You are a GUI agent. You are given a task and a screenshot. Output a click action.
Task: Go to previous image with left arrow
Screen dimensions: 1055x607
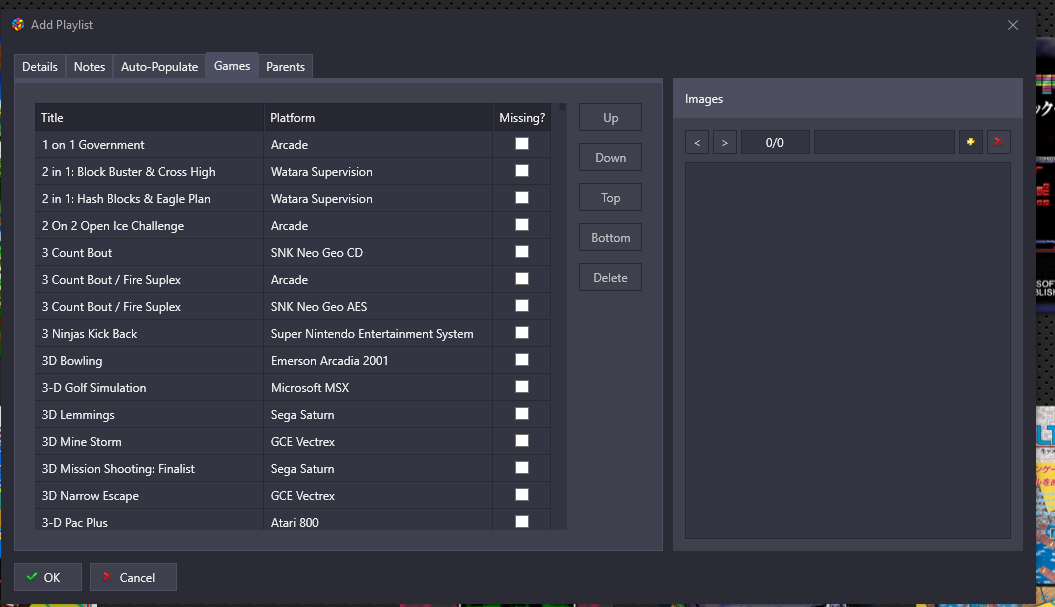point(697,143)
